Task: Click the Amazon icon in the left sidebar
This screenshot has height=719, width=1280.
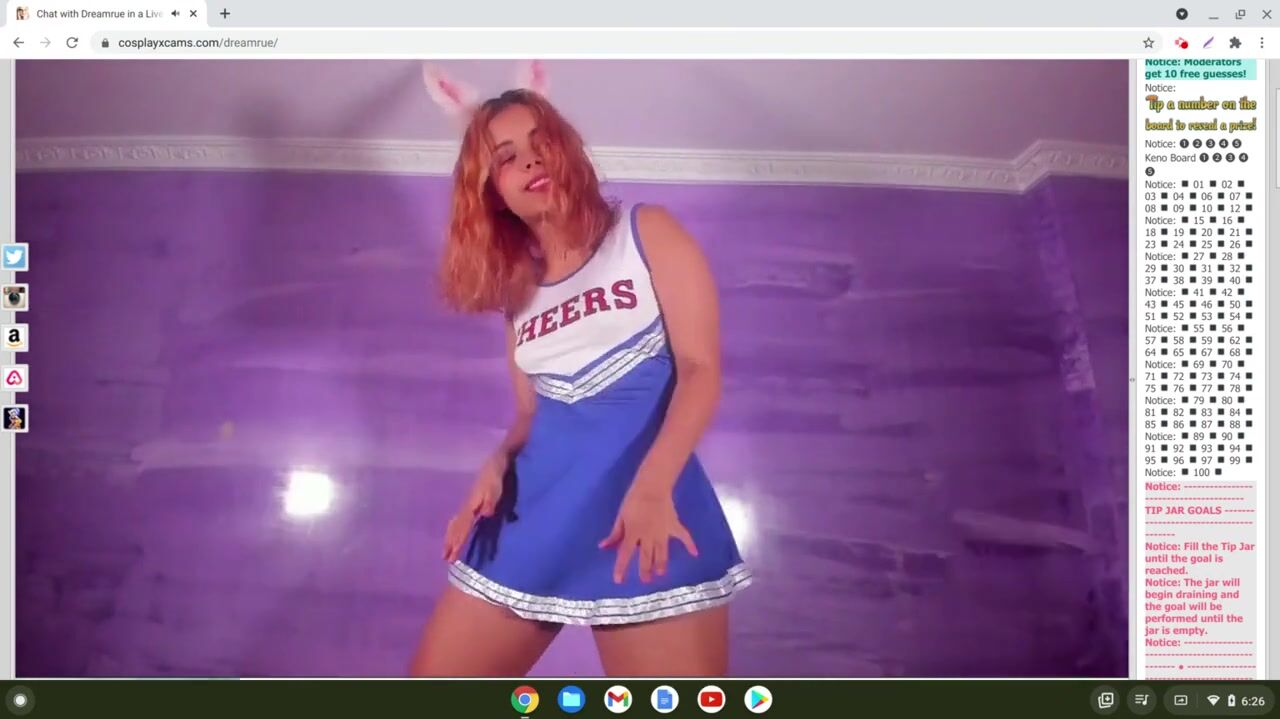Action: (14, 338)
